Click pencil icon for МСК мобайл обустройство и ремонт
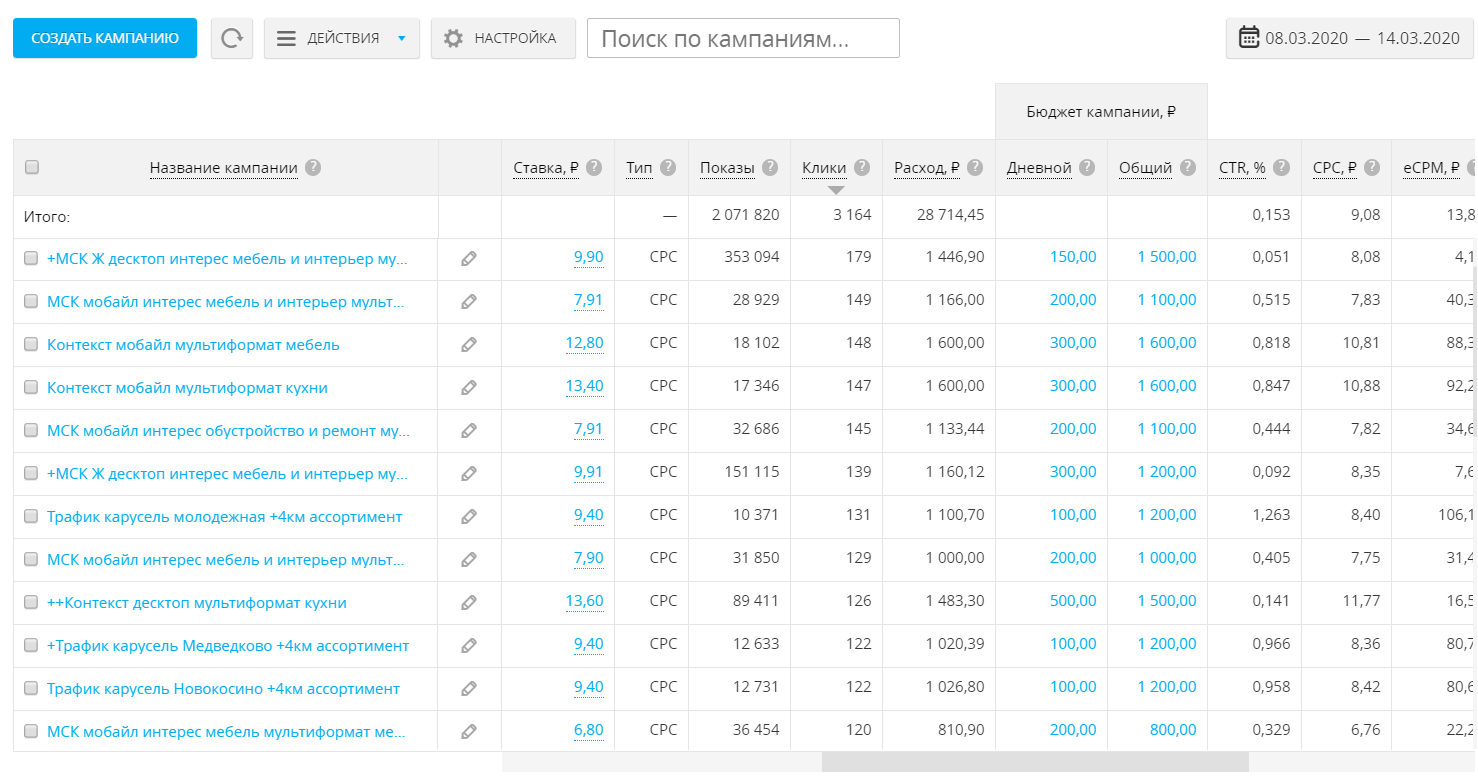 point(469,430)
